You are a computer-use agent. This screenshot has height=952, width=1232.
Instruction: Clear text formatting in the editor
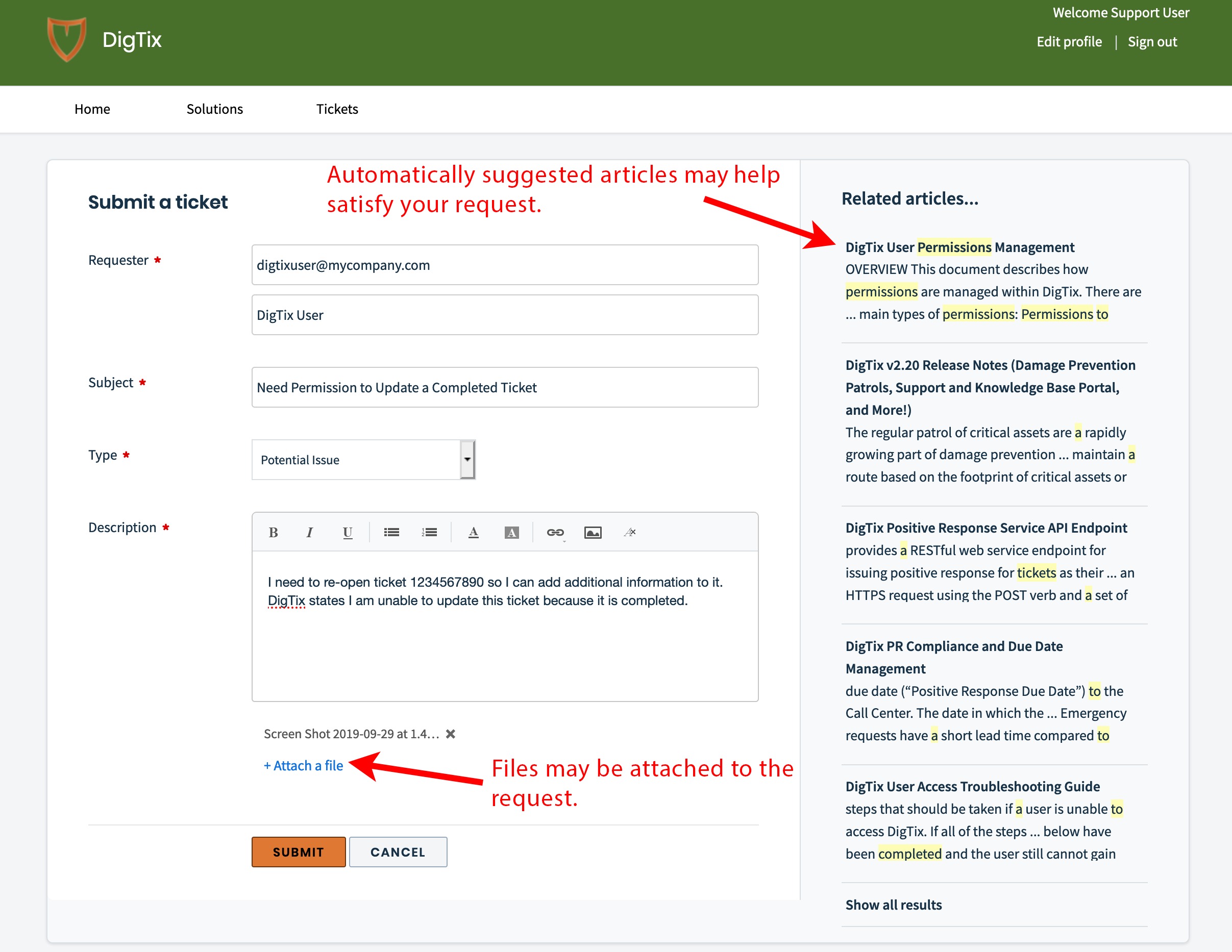click(630, 533)
